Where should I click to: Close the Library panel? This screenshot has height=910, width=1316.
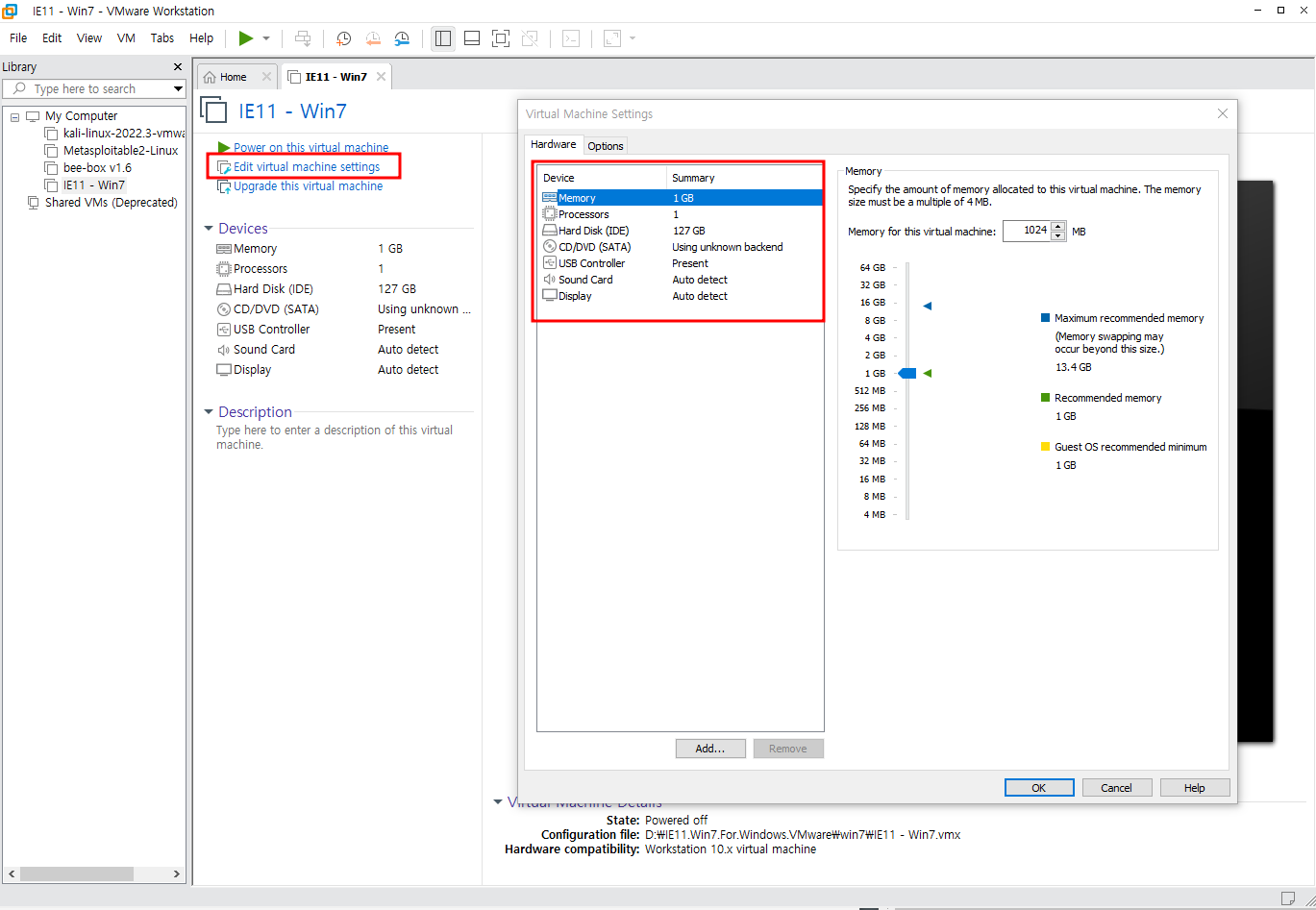pos(178,67)
